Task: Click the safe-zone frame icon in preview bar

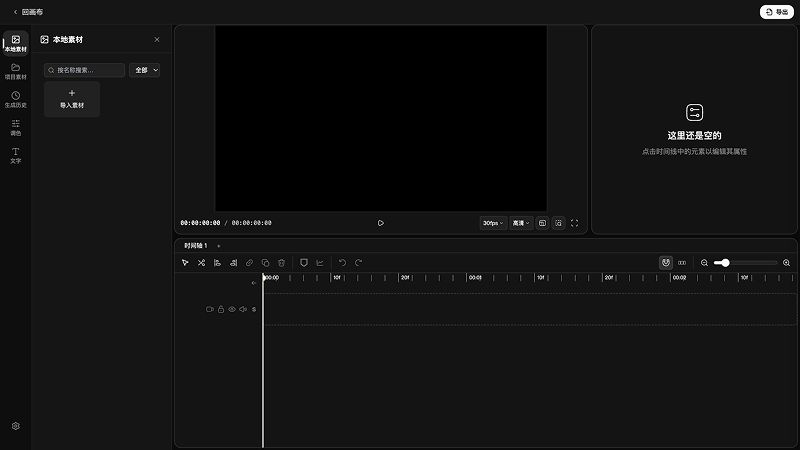Action: 559,223
